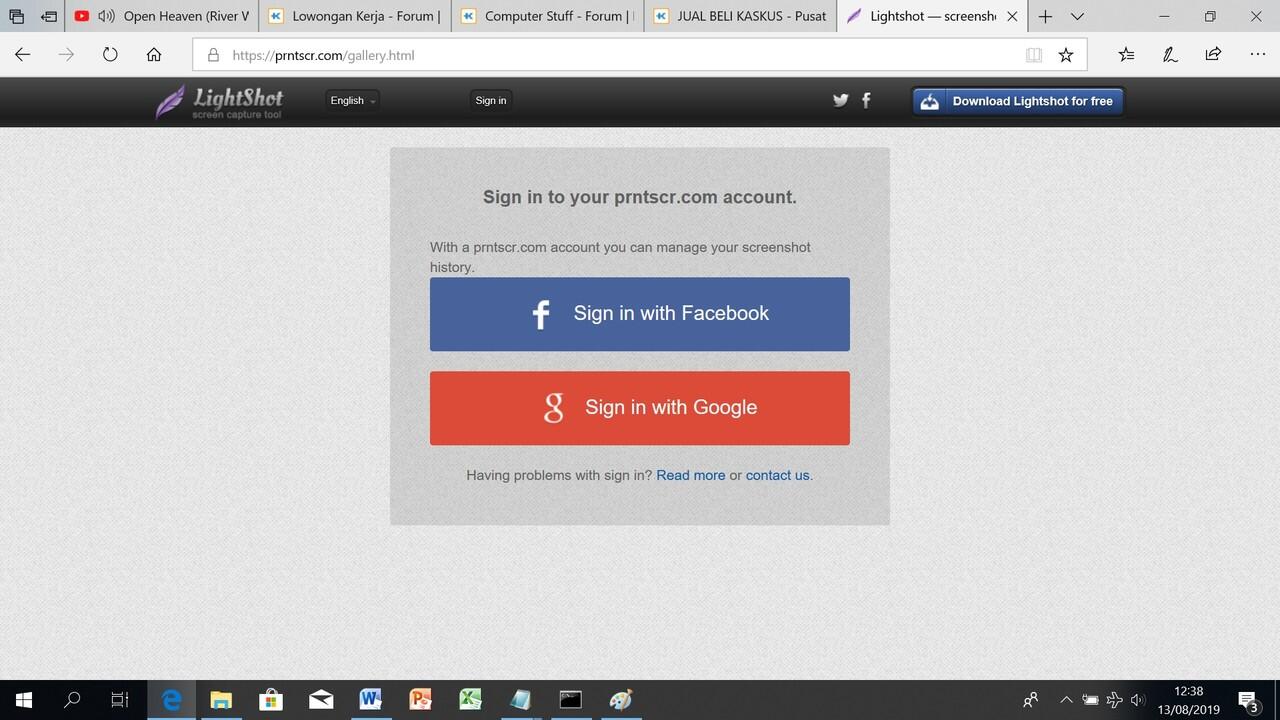This screenshot has width=1280, height=720.
Task: Switch to the Open Heaven YouTube tab
Action: [162, 16]
